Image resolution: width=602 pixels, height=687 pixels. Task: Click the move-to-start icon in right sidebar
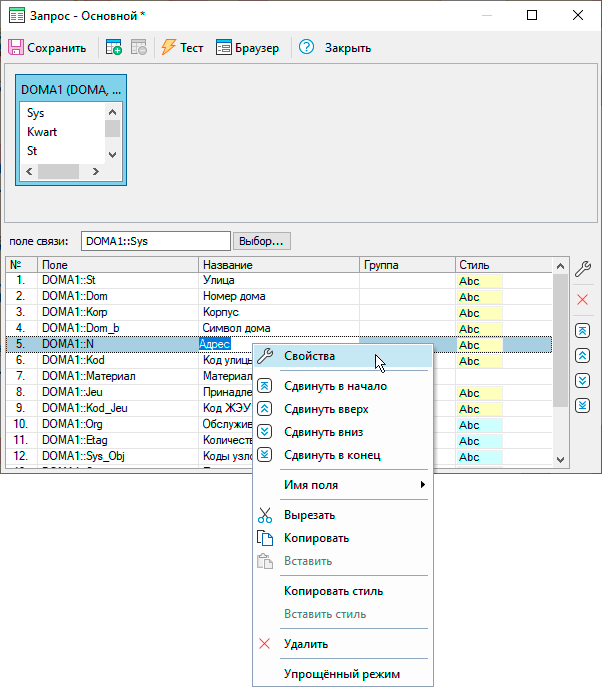[583, 331]
